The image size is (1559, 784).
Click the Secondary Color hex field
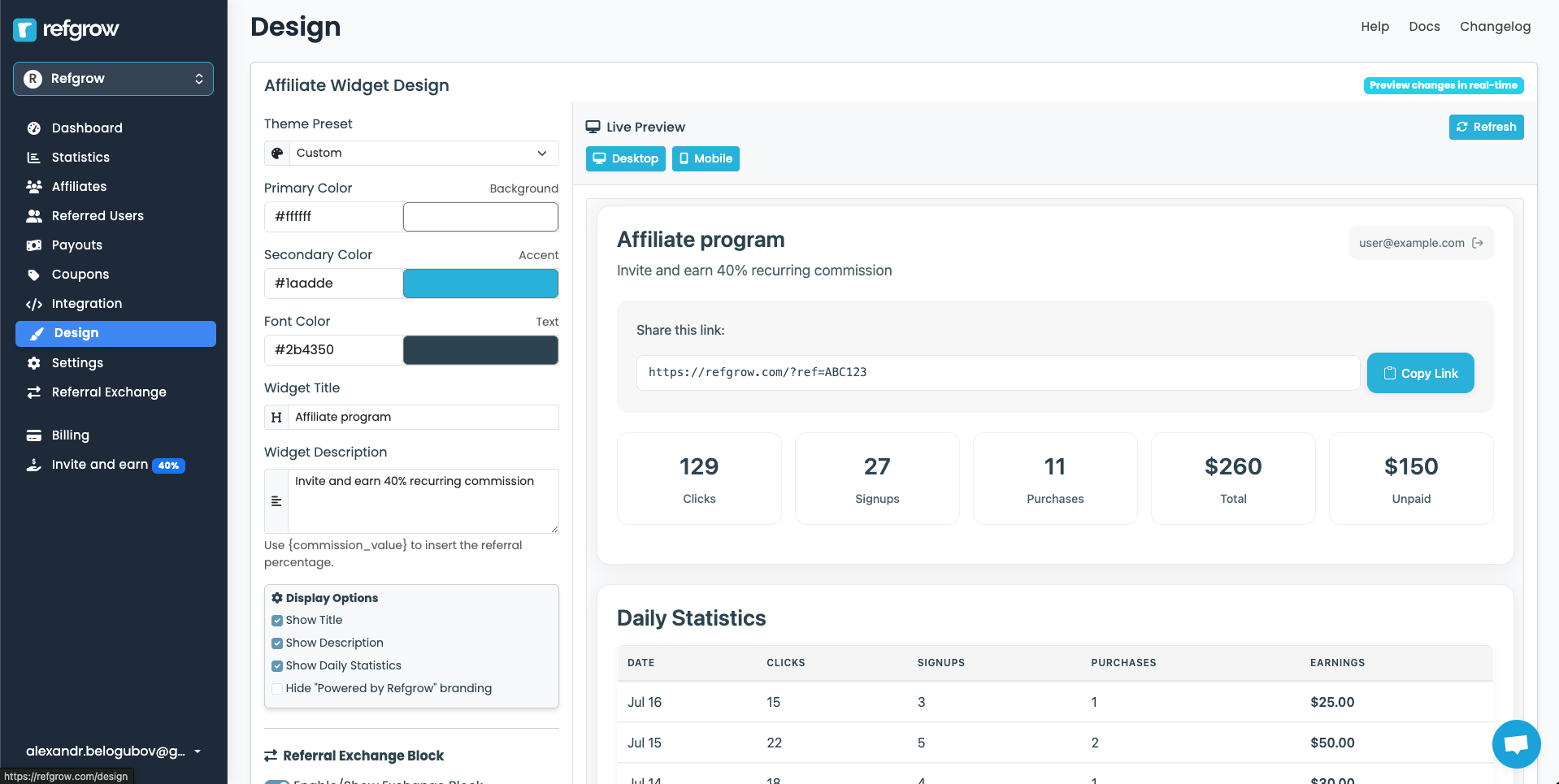tap(333, 284)
